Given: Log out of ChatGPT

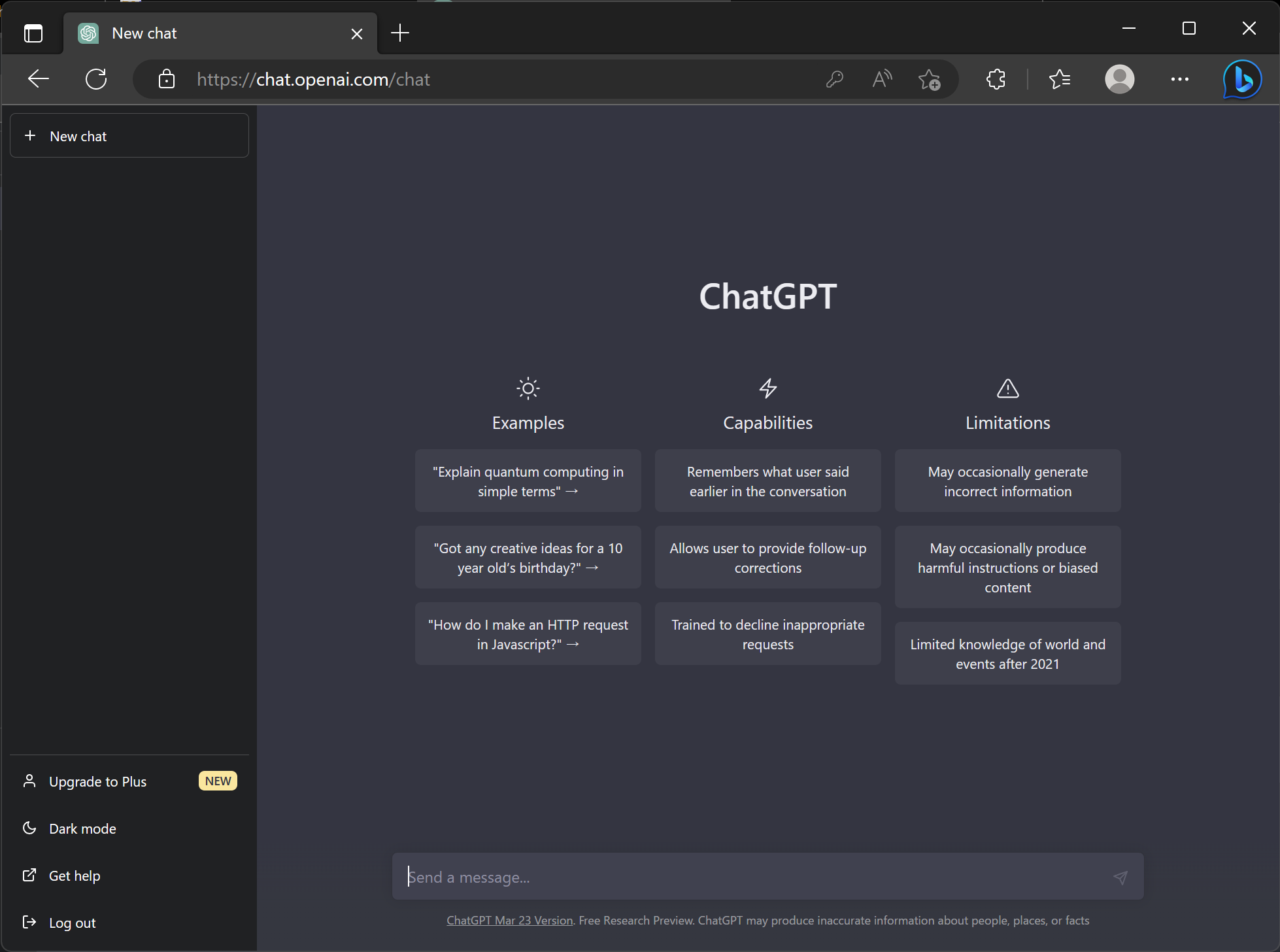Looking at the screenshot, I should (x=129, y=923).
